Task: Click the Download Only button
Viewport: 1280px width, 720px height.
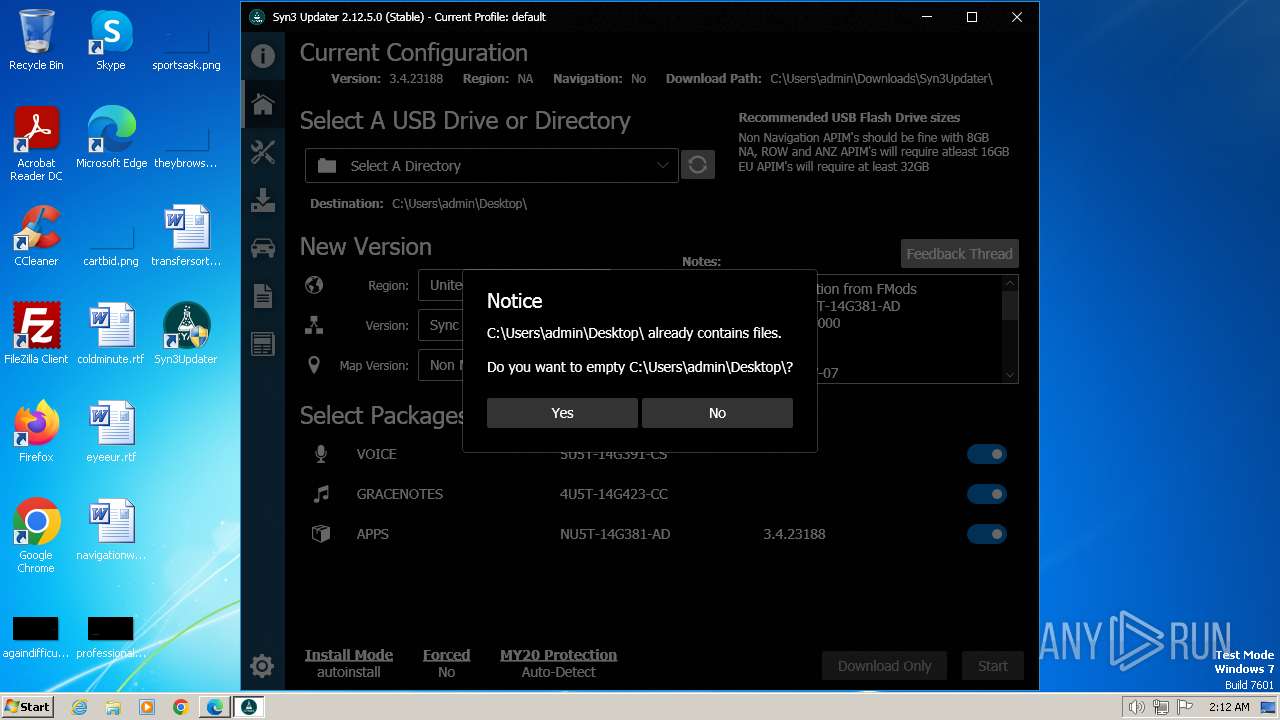Action: (884, 666)
